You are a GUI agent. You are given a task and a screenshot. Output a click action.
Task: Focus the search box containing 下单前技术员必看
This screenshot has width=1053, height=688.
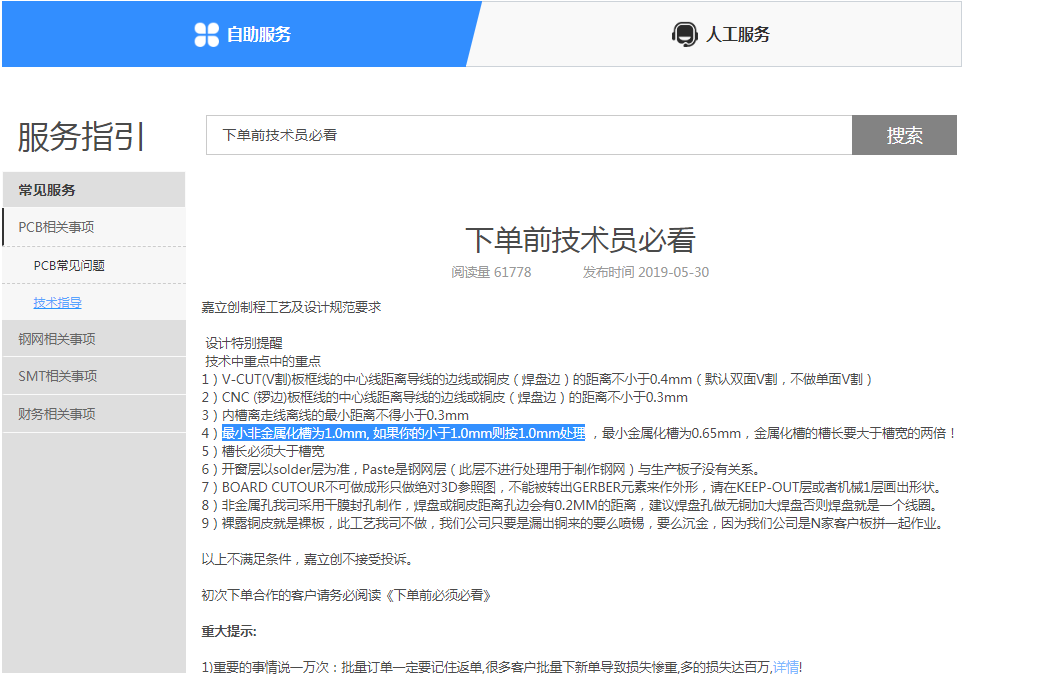tap(528, 135)
